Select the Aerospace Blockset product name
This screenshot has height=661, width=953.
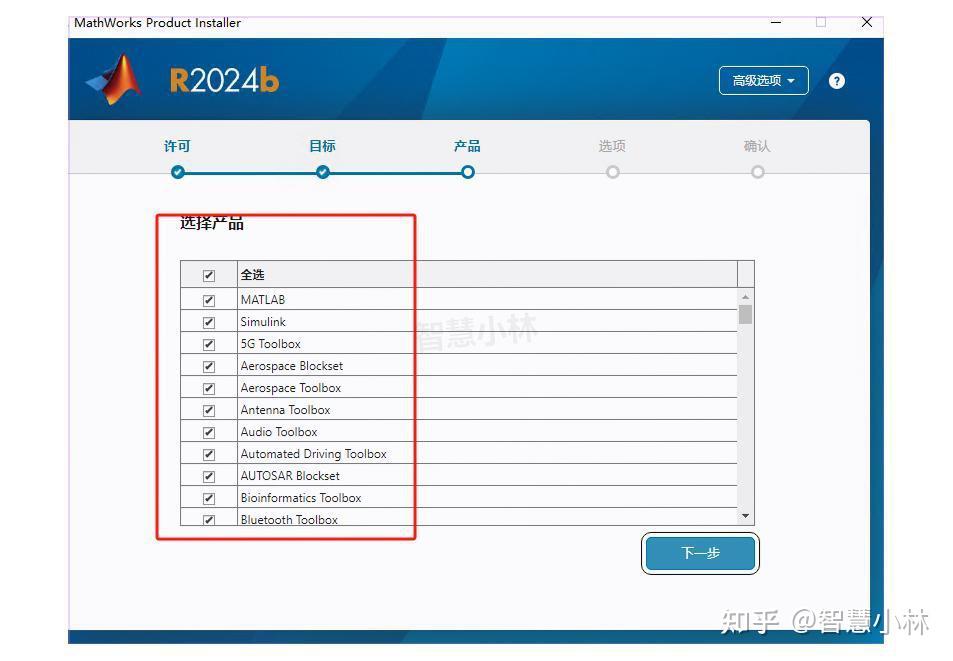point(291,366)
